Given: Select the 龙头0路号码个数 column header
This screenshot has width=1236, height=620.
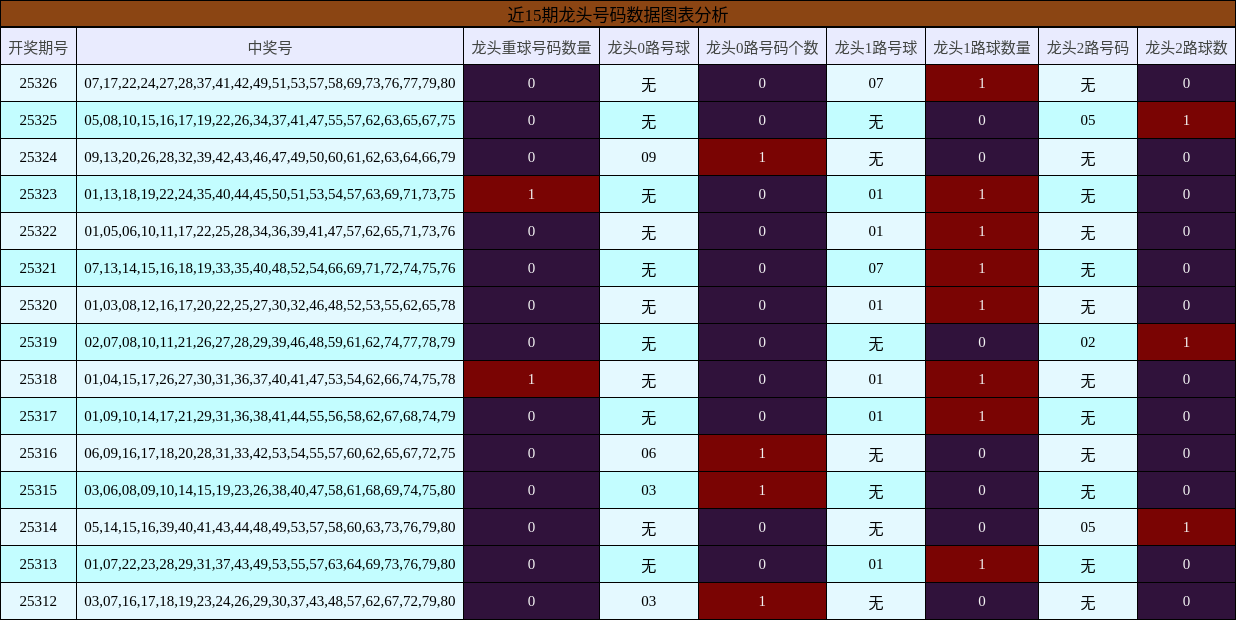Looking at the screenshot, I should (x=762, y=47).
